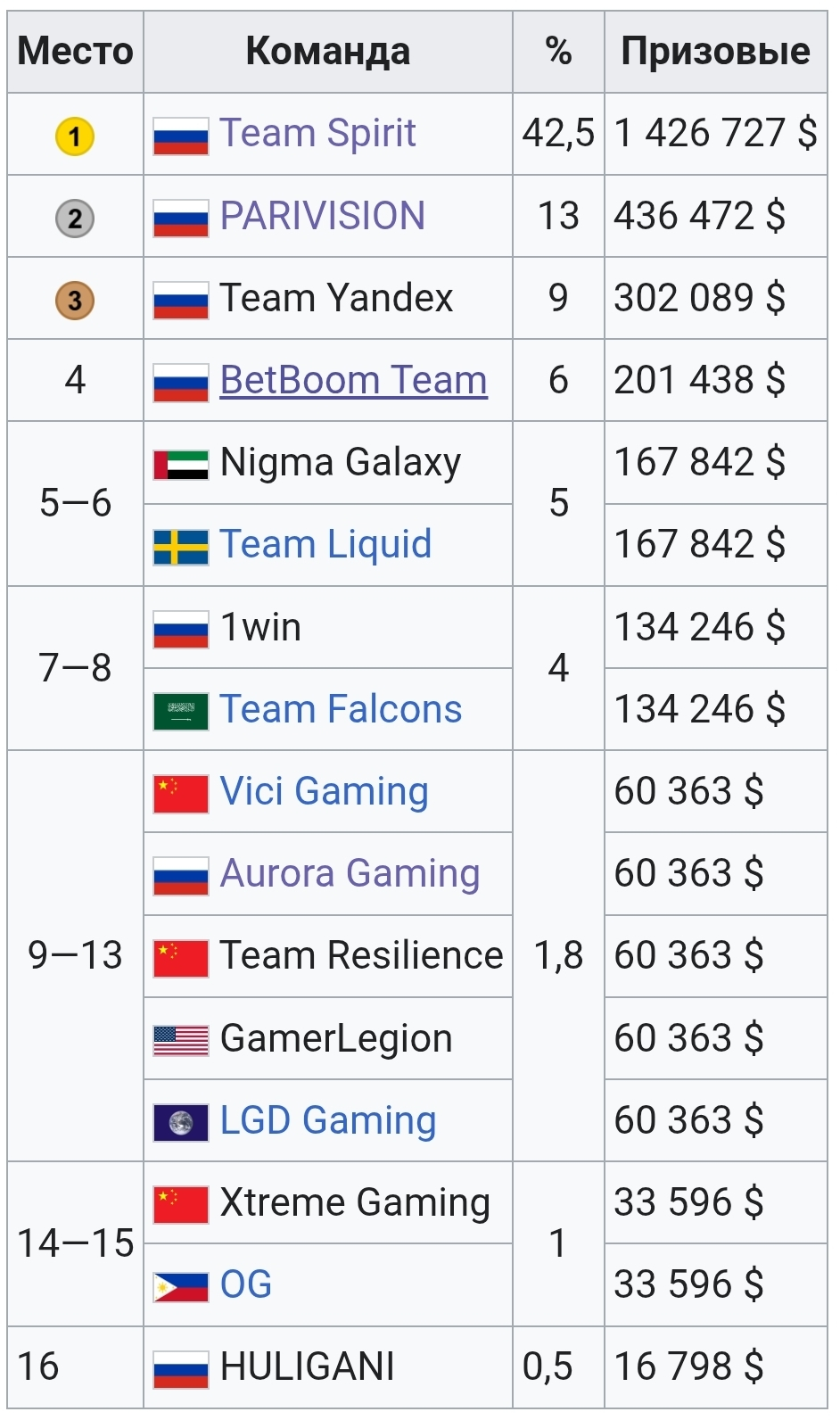Open the PARIVISION team link
The width and height of the screenshot is (840, 1420).
pos(323,216)
